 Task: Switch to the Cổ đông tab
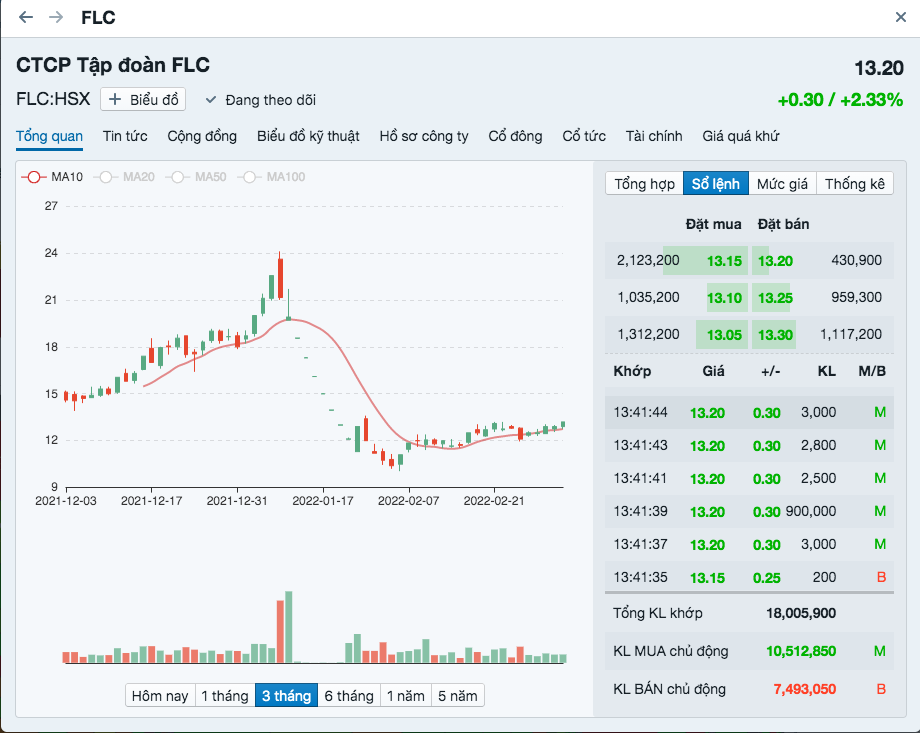515,136
